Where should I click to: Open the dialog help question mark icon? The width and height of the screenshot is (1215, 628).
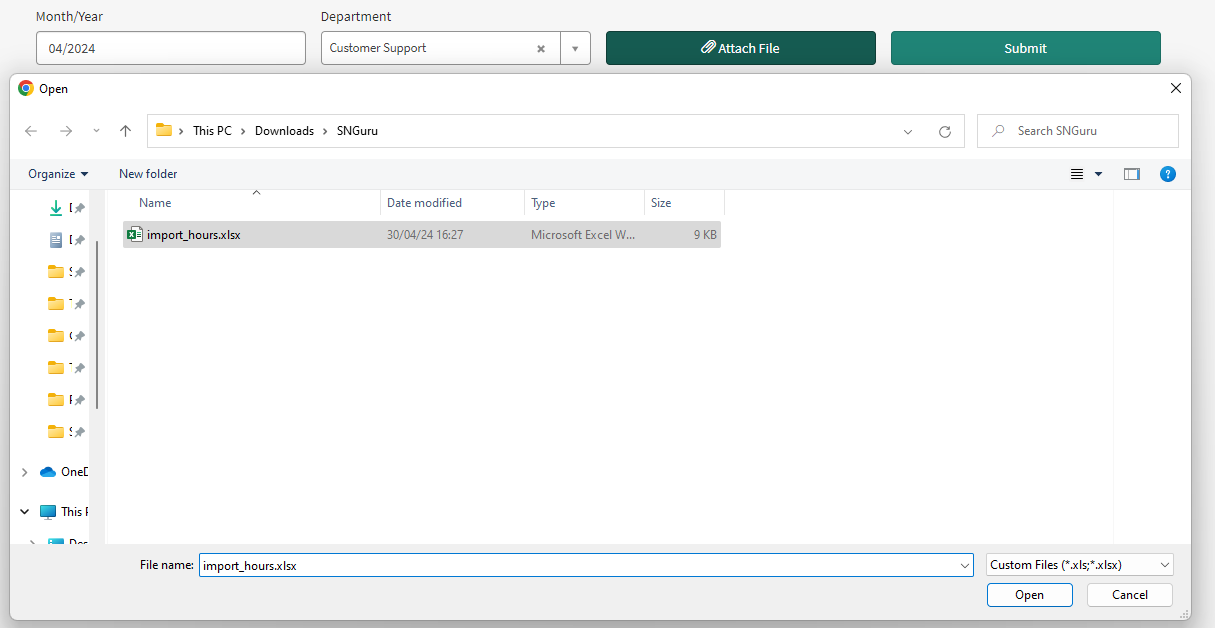[1167, 174]
